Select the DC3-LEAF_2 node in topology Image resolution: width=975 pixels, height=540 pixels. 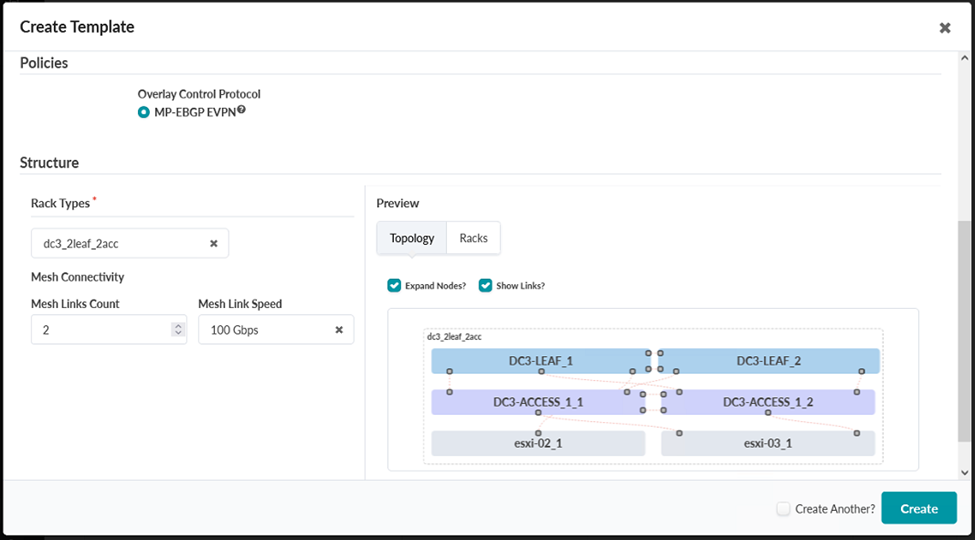[x=768, y=361]
